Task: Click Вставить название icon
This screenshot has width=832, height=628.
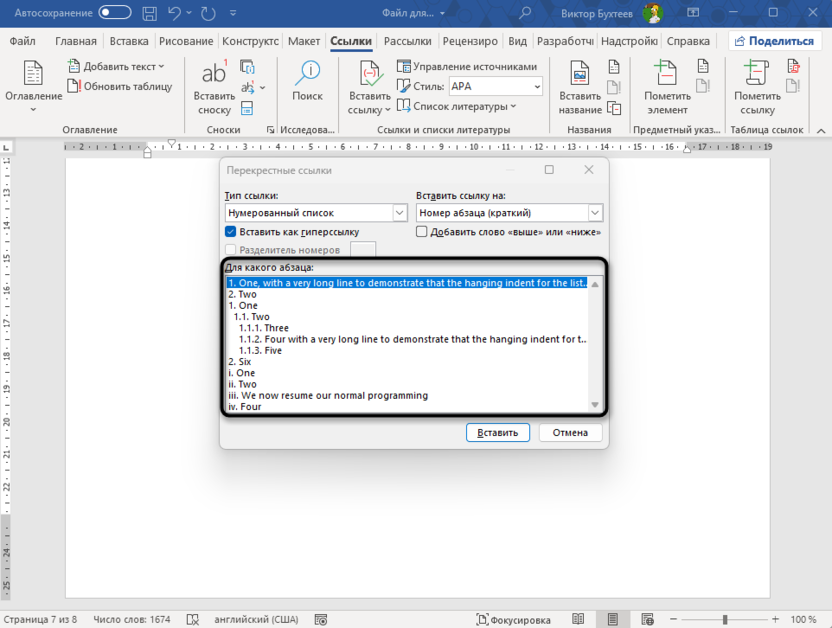Action: click(x=579, y=87)
